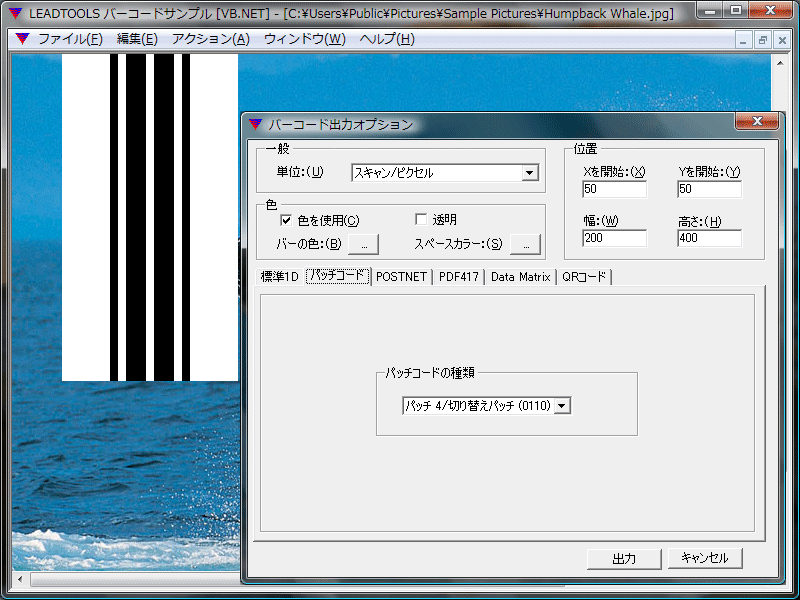Switch to the POSTNET tab
800x600 pixels.
coord(401,277)
